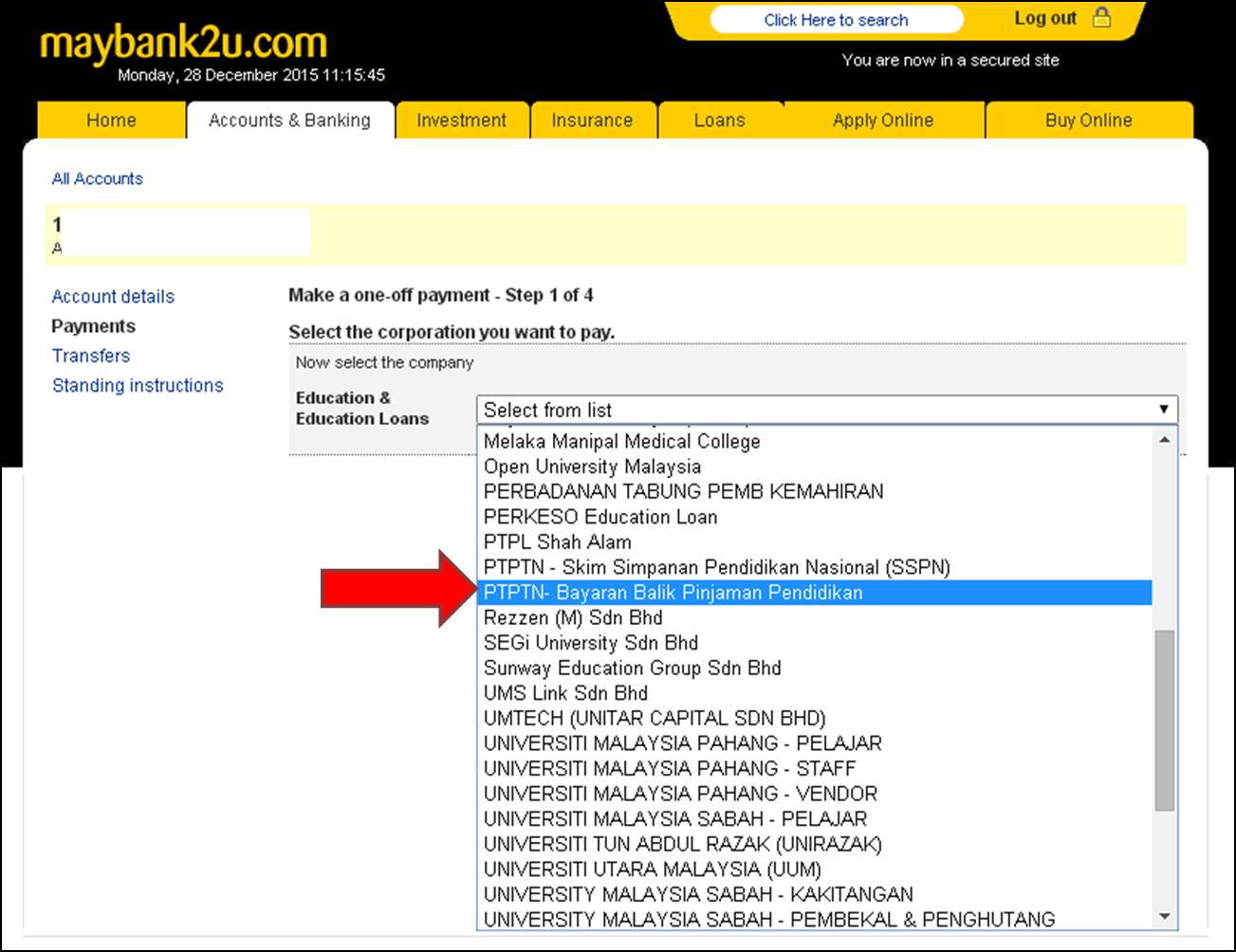
Task: Go to the Insurance tab
Action: click(x=592, y=120)
